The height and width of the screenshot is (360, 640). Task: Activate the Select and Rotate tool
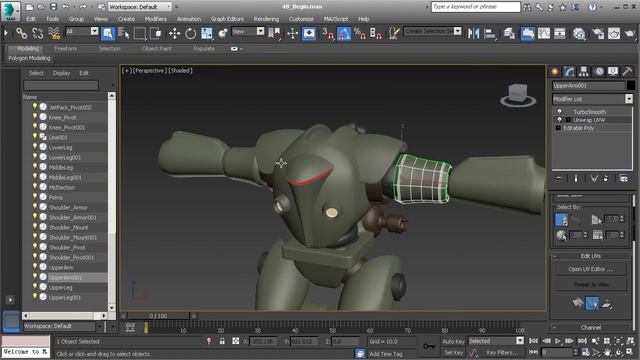[191, 33]
